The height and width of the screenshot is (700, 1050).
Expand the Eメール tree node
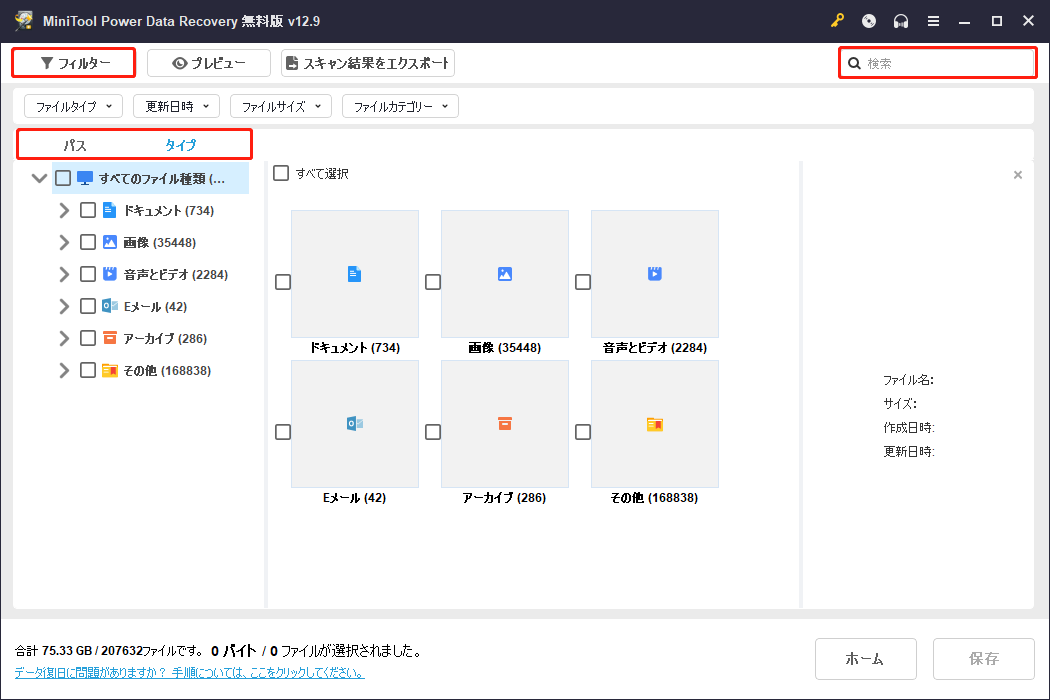(64, 306)
